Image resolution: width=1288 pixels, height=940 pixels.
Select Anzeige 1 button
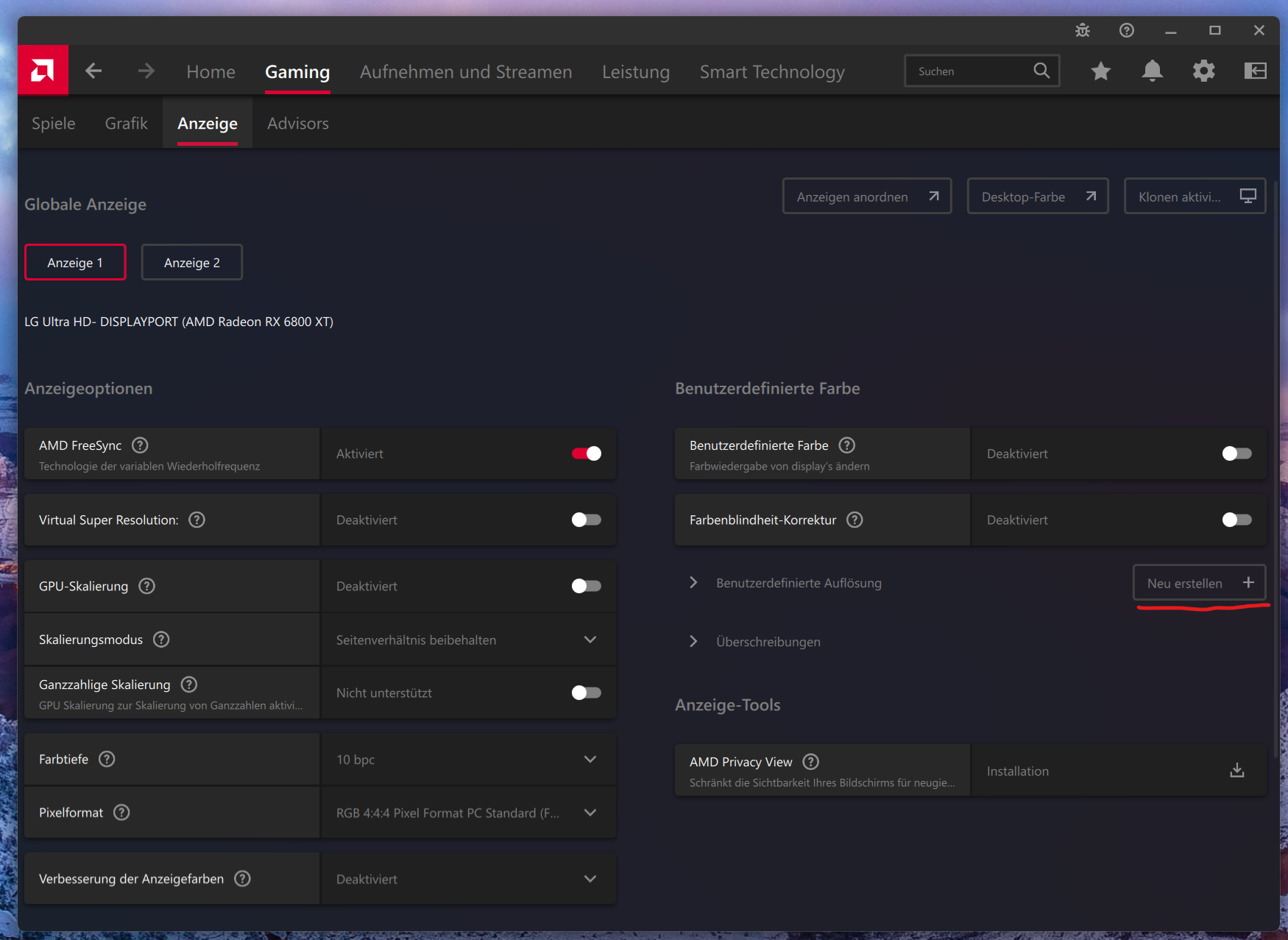(x=75, y=262)
